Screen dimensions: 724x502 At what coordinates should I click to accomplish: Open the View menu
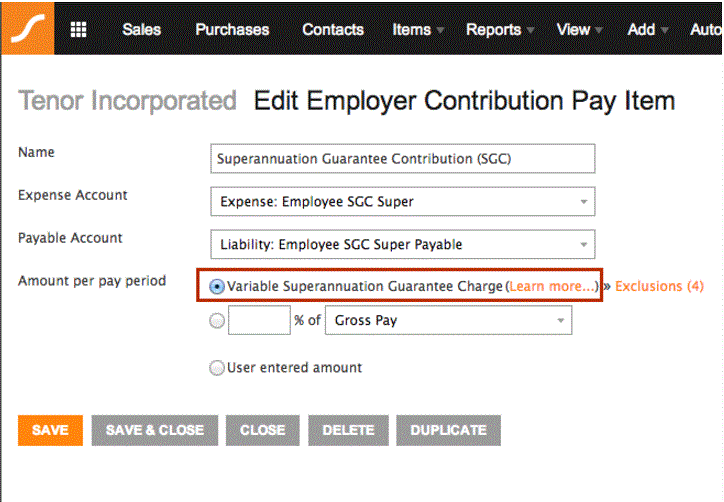580,30
